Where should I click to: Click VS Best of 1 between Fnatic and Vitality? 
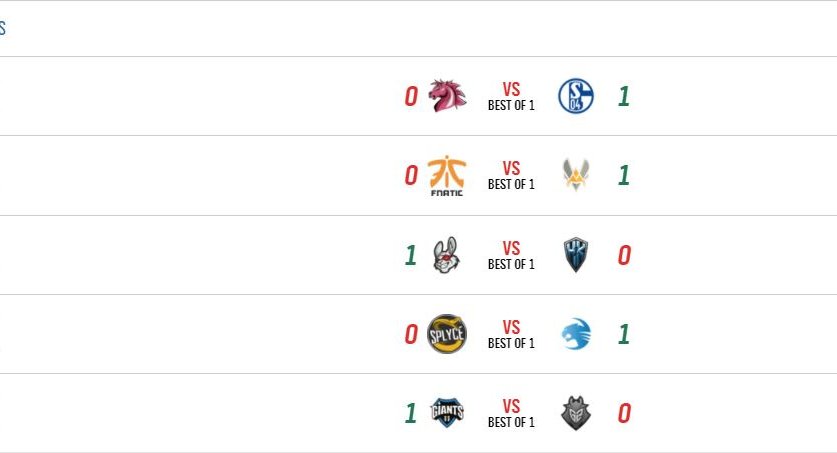point(511,176)
